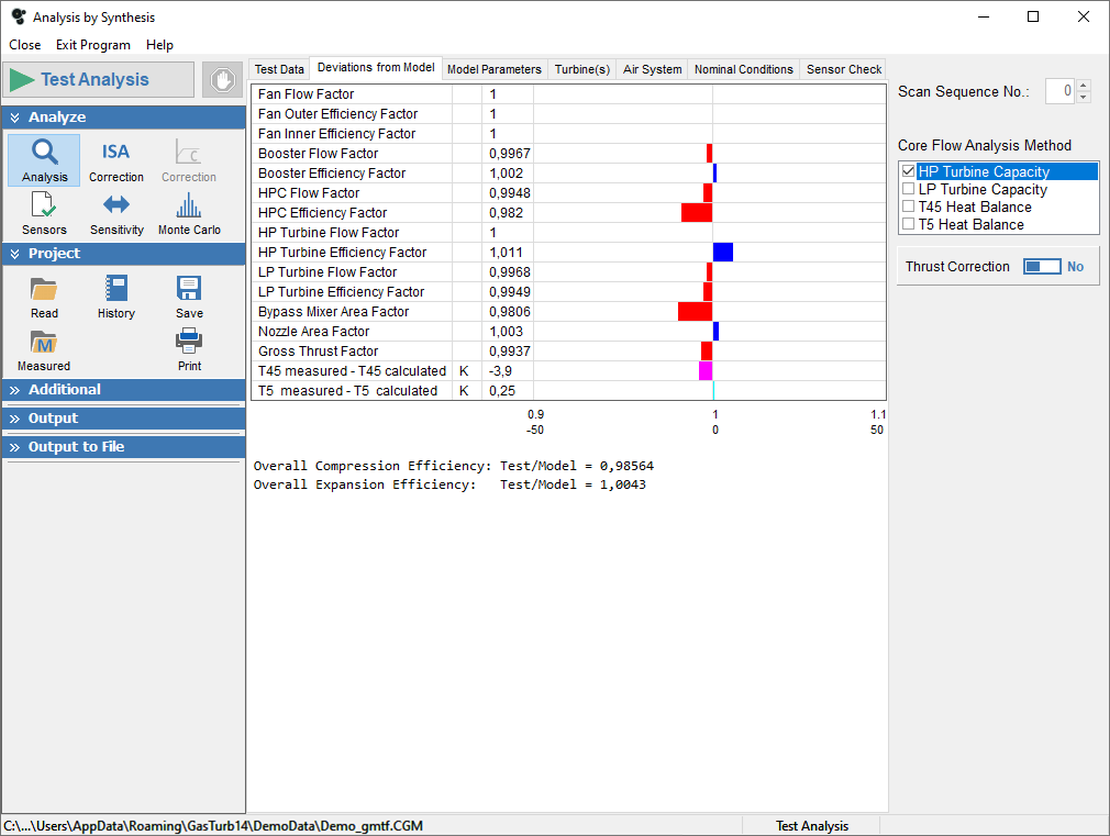Open the ISA Correction tool

pyautogui.click(x=116, y=160)
